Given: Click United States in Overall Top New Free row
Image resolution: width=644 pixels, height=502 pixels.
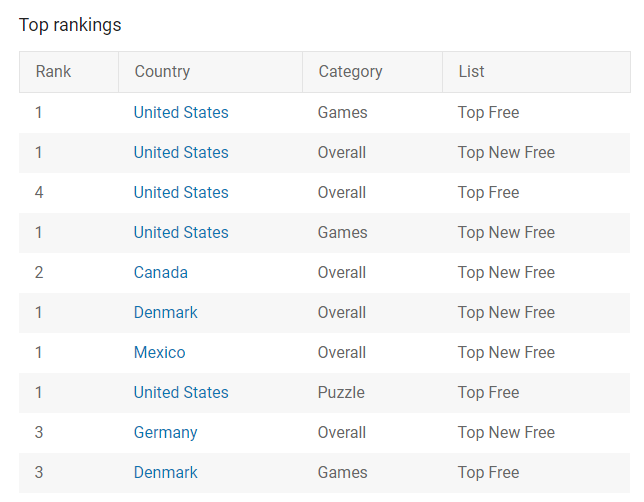Looking at the screenshot, I should (x=181, y=153).
